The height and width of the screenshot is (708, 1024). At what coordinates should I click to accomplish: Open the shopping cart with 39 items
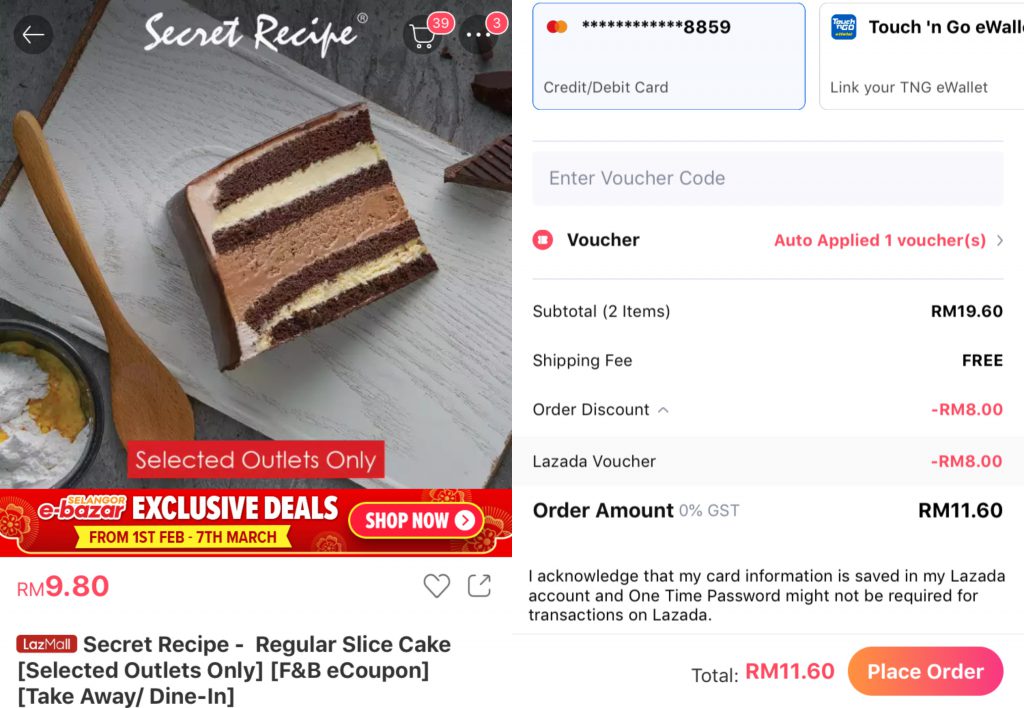pos(423,36)
